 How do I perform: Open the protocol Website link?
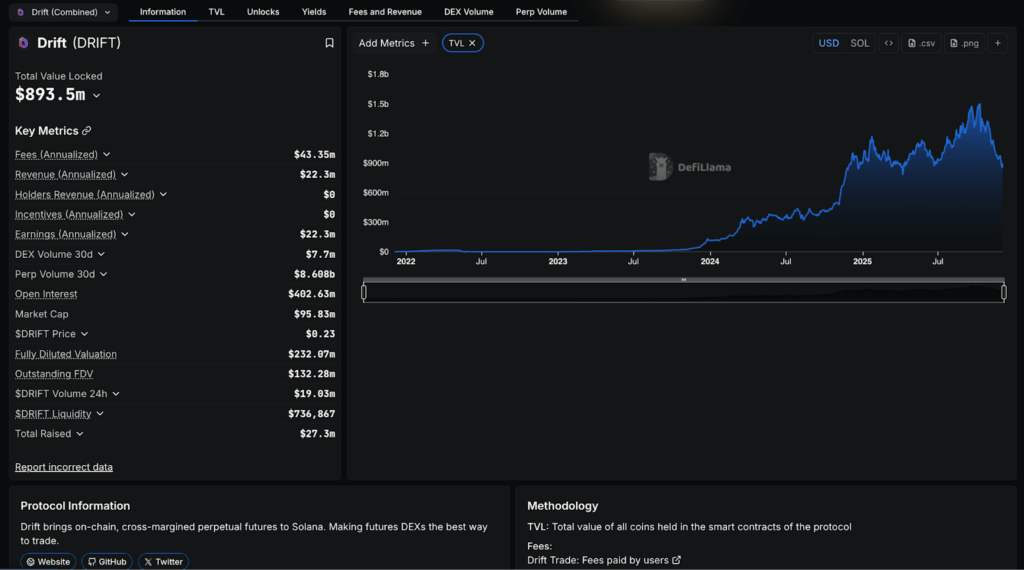click(x=48, y=562)
